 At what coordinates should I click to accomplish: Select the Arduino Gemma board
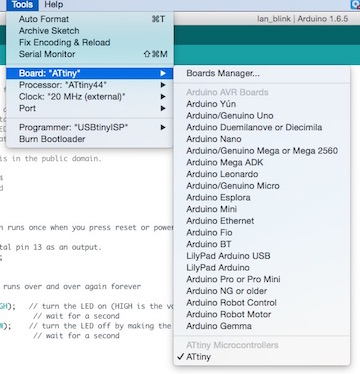coord(262,326)
